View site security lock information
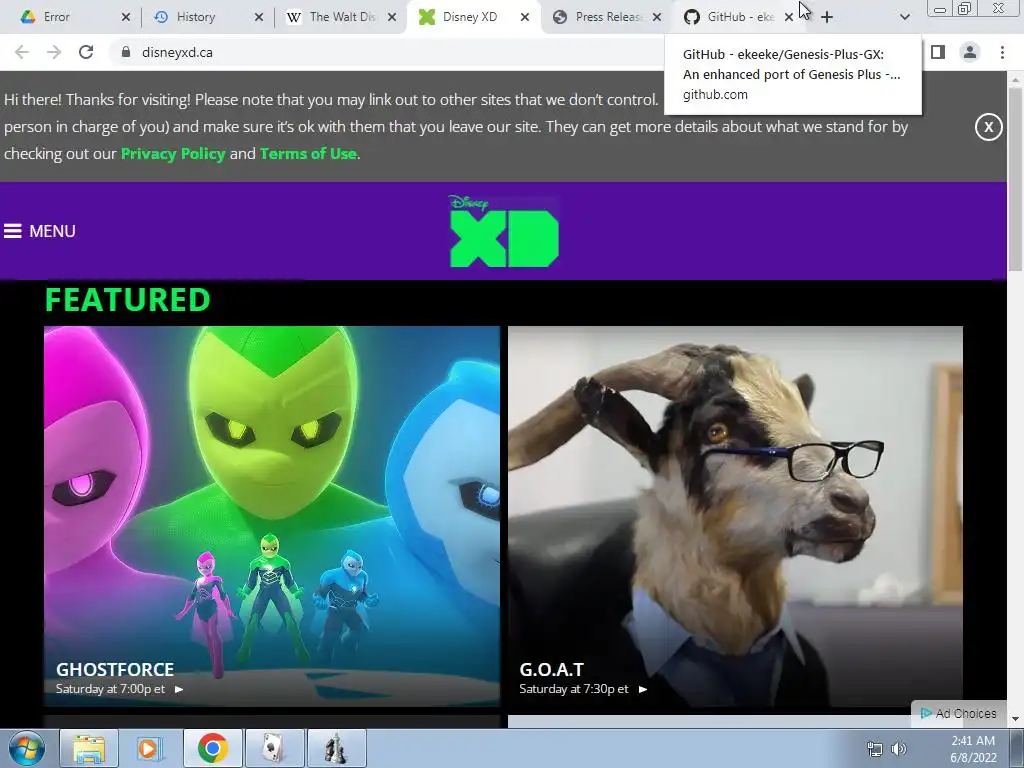This screenshot has height=768, width=1024. 126,52
